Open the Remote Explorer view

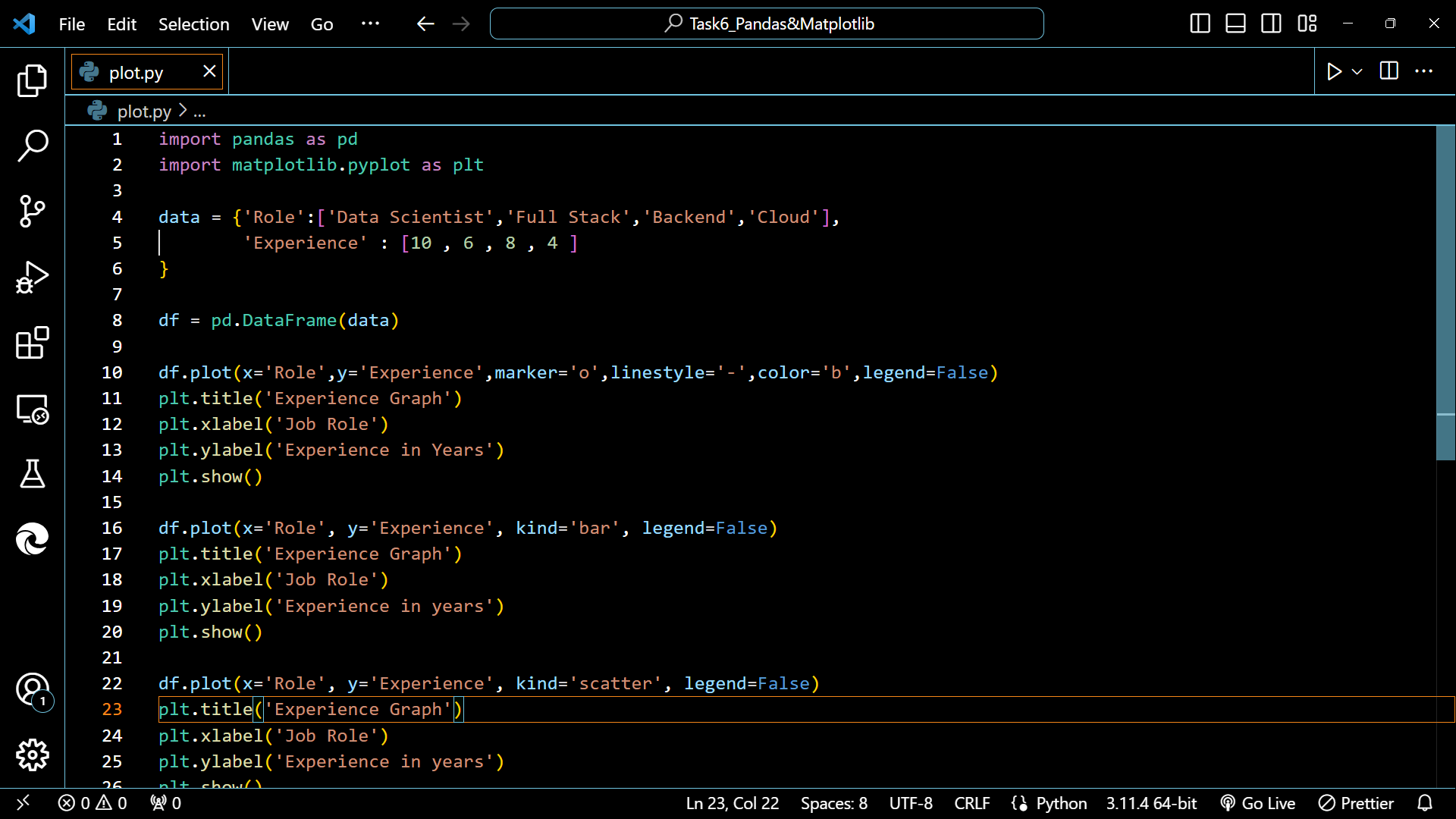click(x=32, y=409)
